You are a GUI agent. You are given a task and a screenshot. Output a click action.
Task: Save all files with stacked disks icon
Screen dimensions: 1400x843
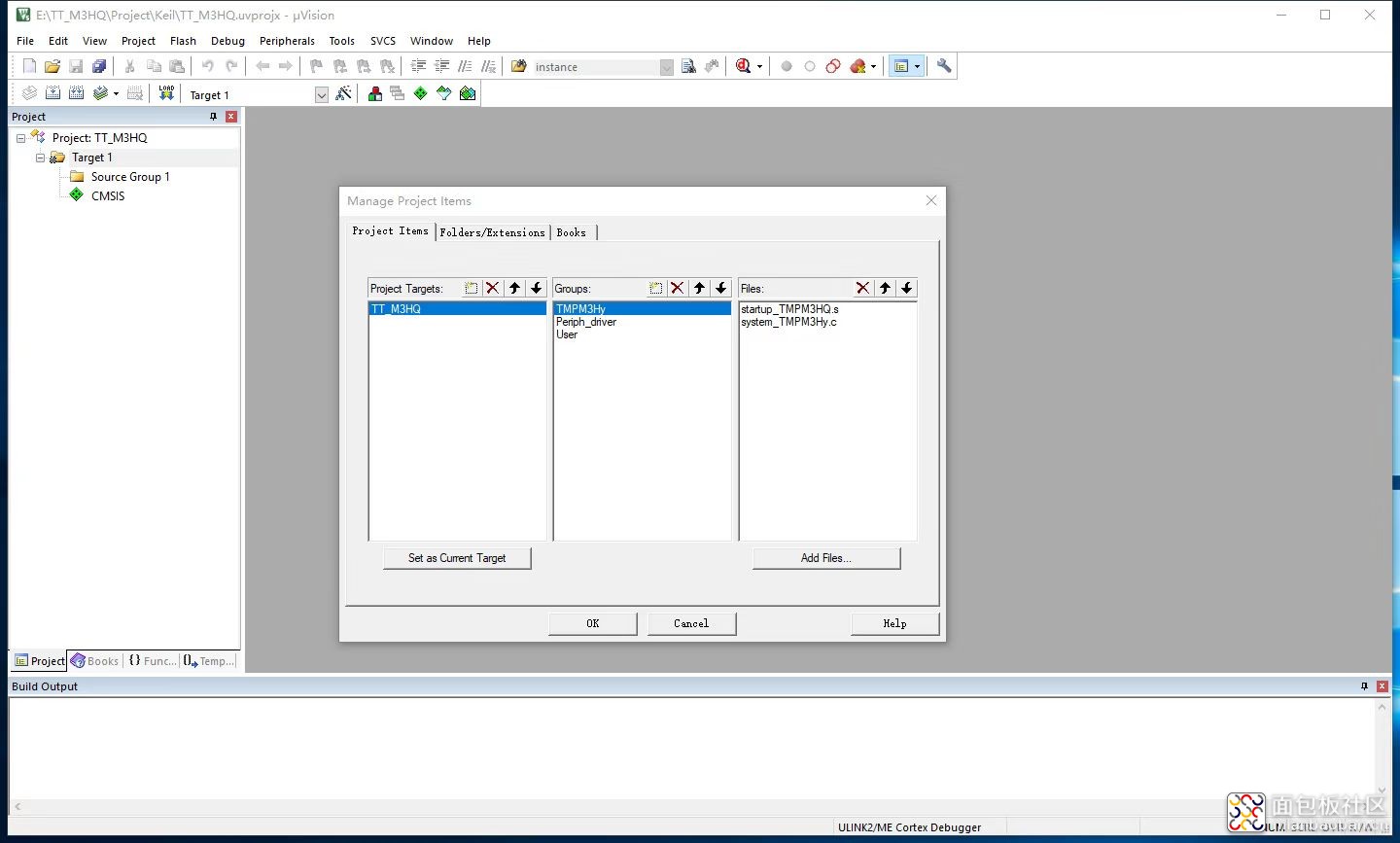click(99, 66)
